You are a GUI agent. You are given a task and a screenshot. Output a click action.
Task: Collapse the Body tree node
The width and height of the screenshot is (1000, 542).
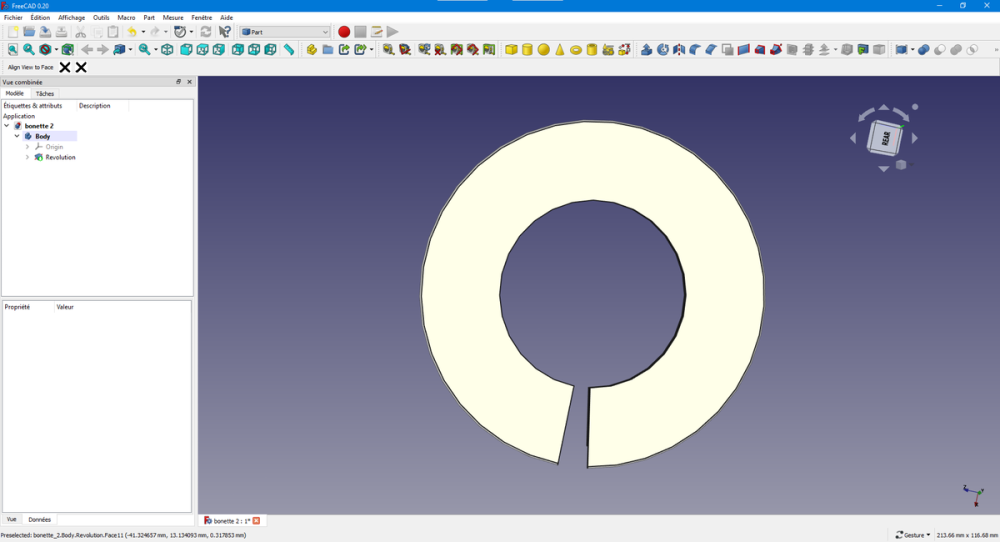point(17,136)
